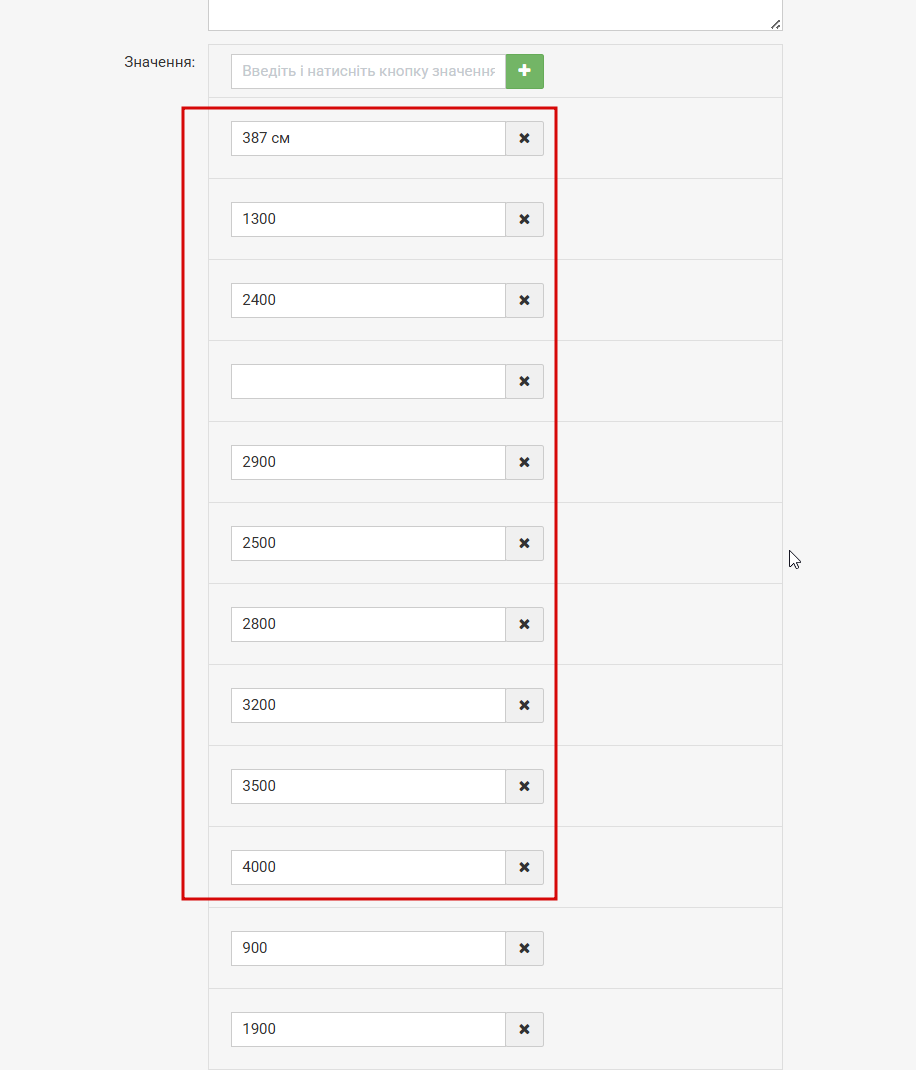Delete the 2500 value entry
This screenshot has width=916, height=1070.
tap(524, 543)
